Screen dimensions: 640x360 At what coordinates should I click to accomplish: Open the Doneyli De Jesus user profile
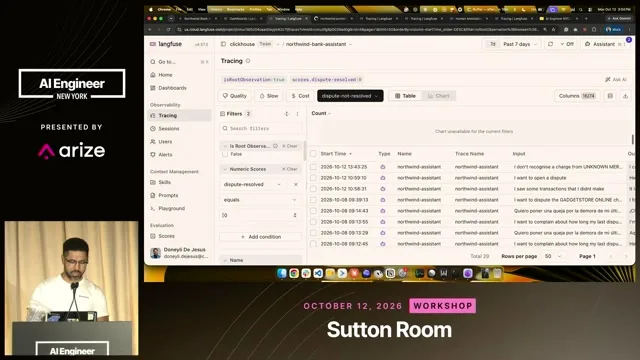(180, 253)
